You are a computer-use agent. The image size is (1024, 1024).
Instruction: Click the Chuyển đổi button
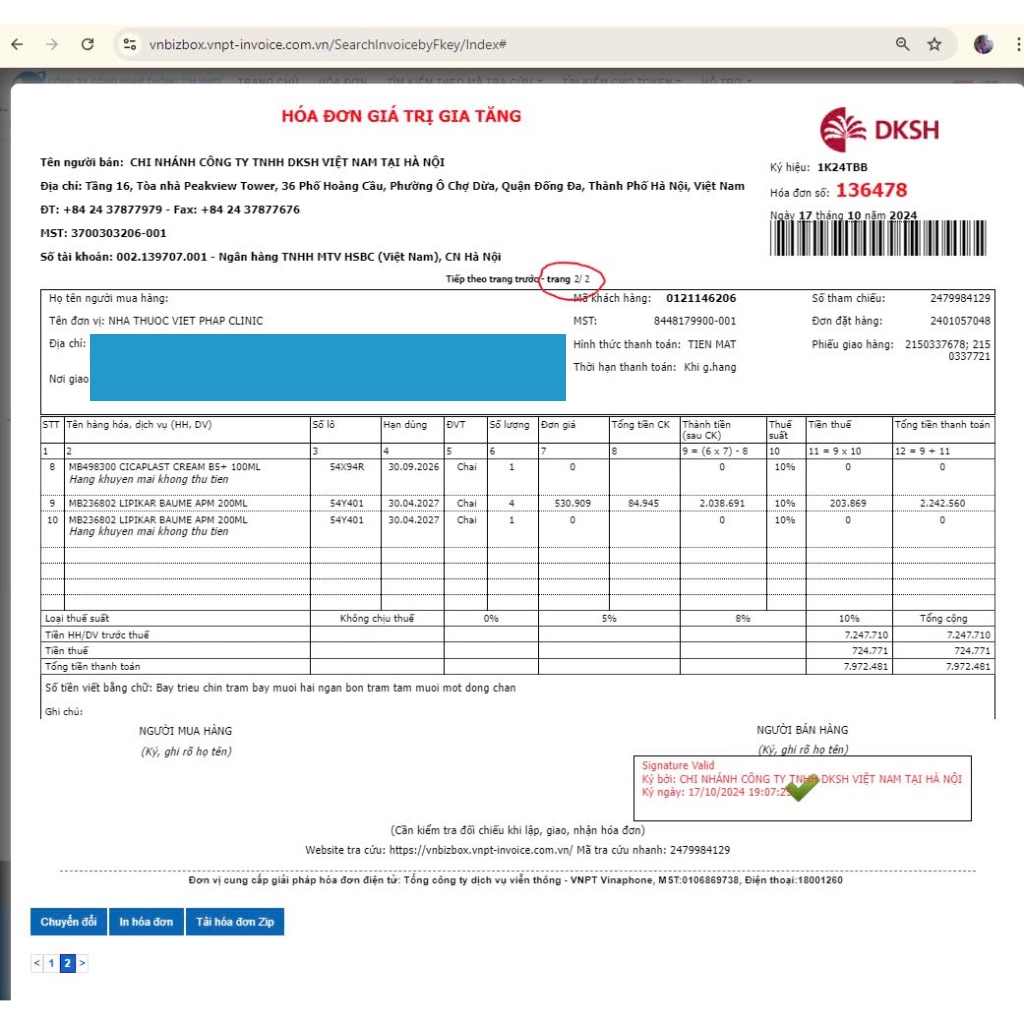69,921
